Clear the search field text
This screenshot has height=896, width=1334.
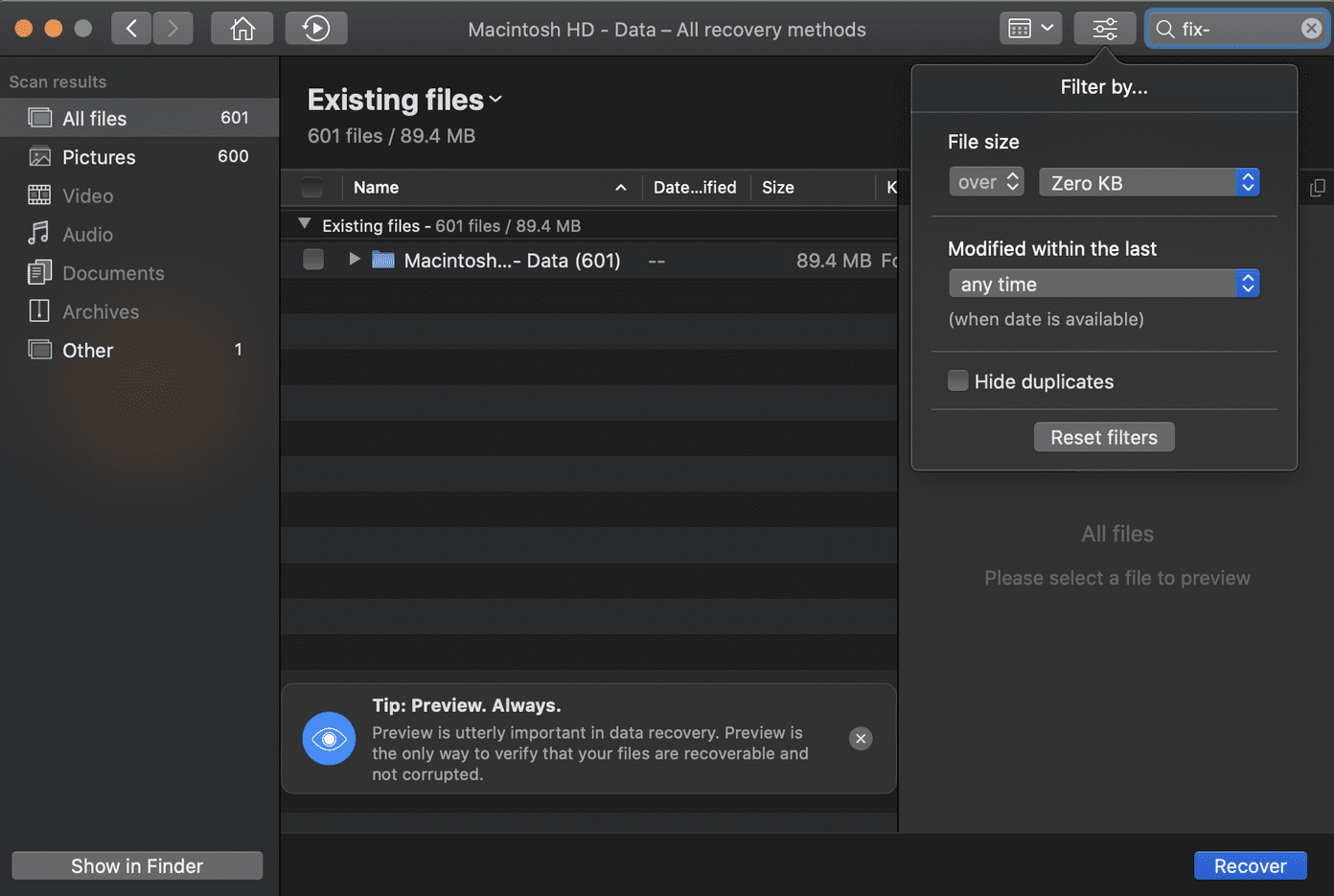tap(1311, 29)
